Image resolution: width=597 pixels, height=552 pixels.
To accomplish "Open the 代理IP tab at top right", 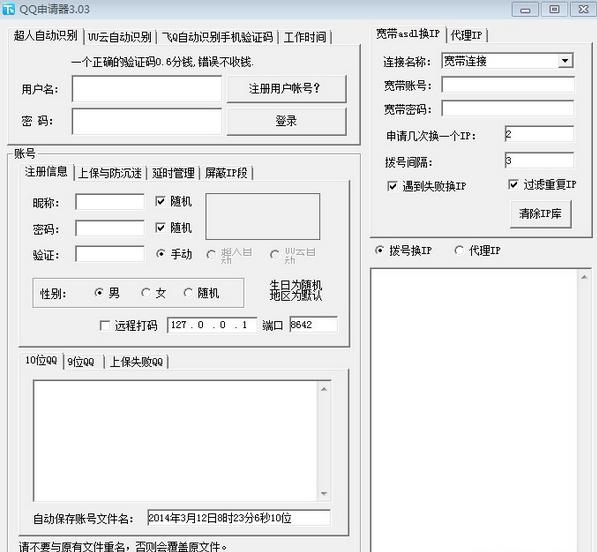I will pos(466,35).
